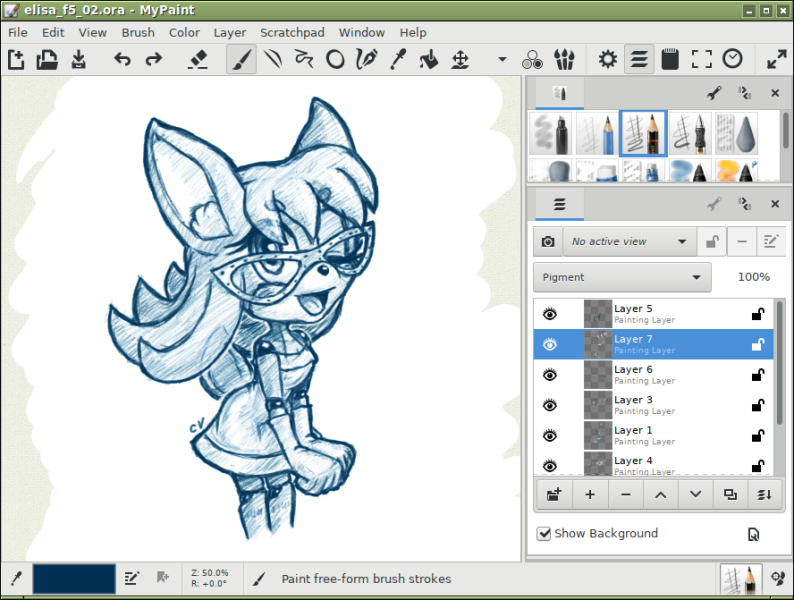Screen dimensions: 794x600
Task: Open the Scratchpad menu
Action: click(292, 32)
